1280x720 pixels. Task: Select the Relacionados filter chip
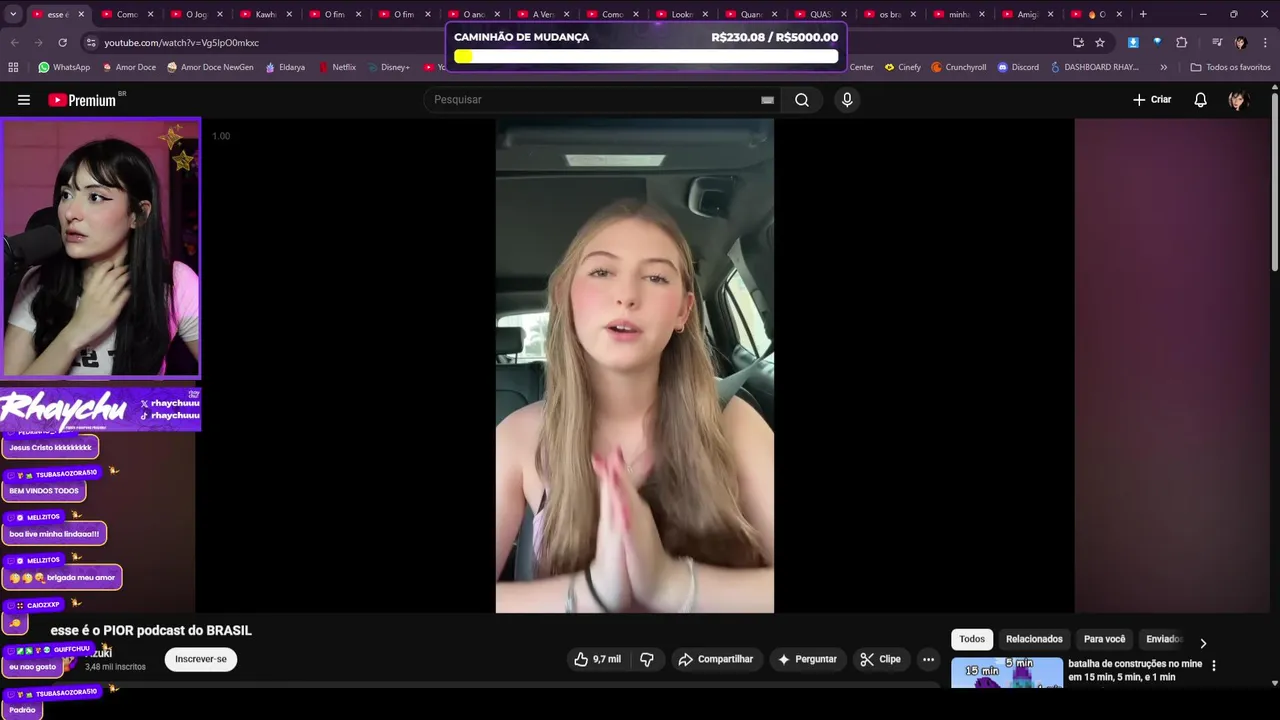[1034, 639]
